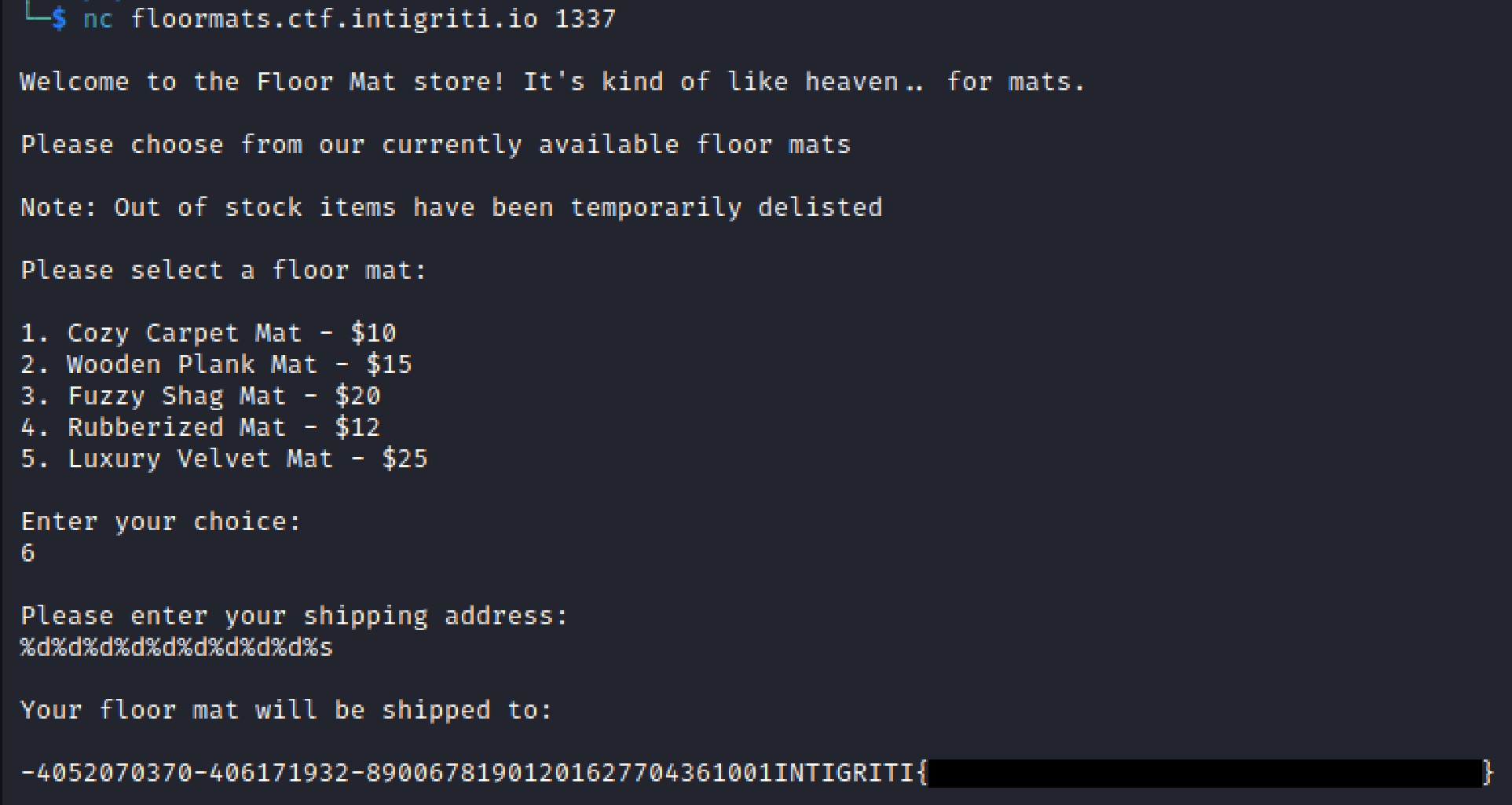Click the Luxury Velvet Mat option

224,459
